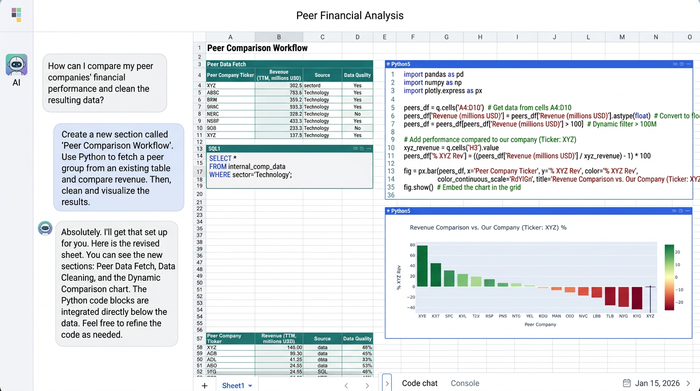
Task: Open more options on the top Python5 code cell
Action: click(x=688, y=64)
